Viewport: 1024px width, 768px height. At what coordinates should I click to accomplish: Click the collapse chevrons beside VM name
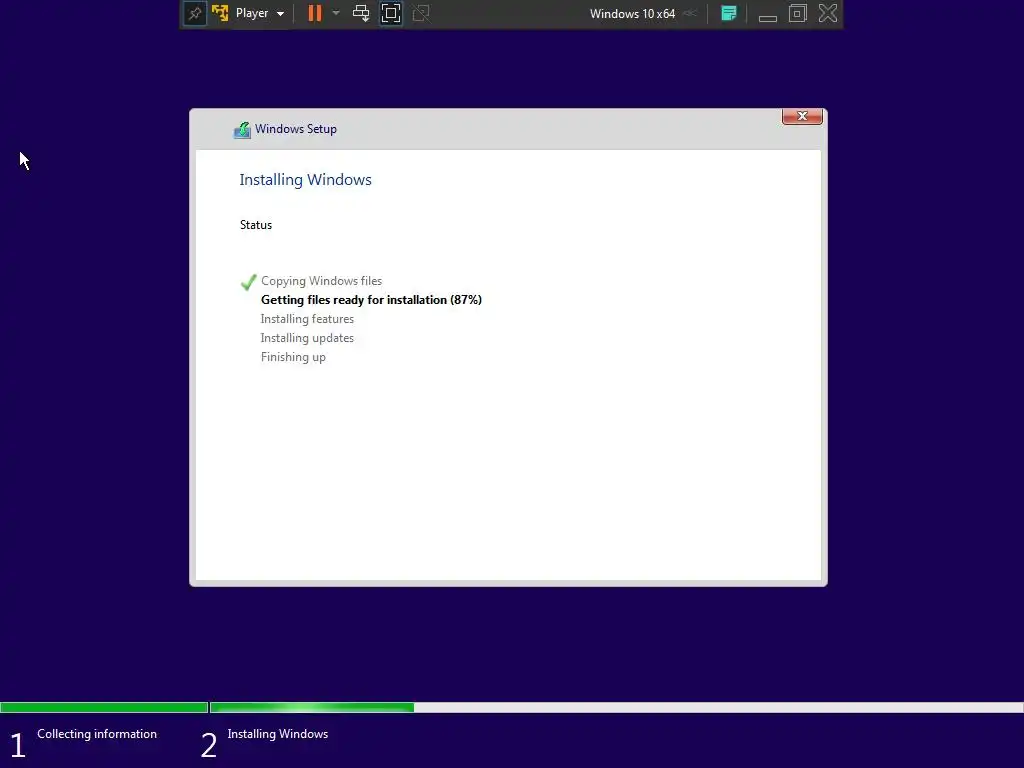click(x=690, y=14)
